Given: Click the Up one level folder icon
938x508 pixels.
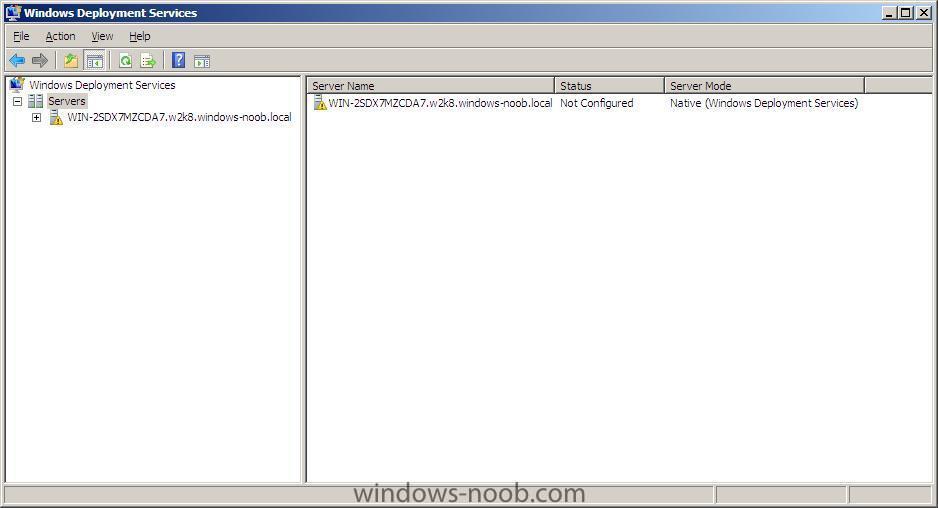Looking at the screenshot, I should (x=71, y=60).
